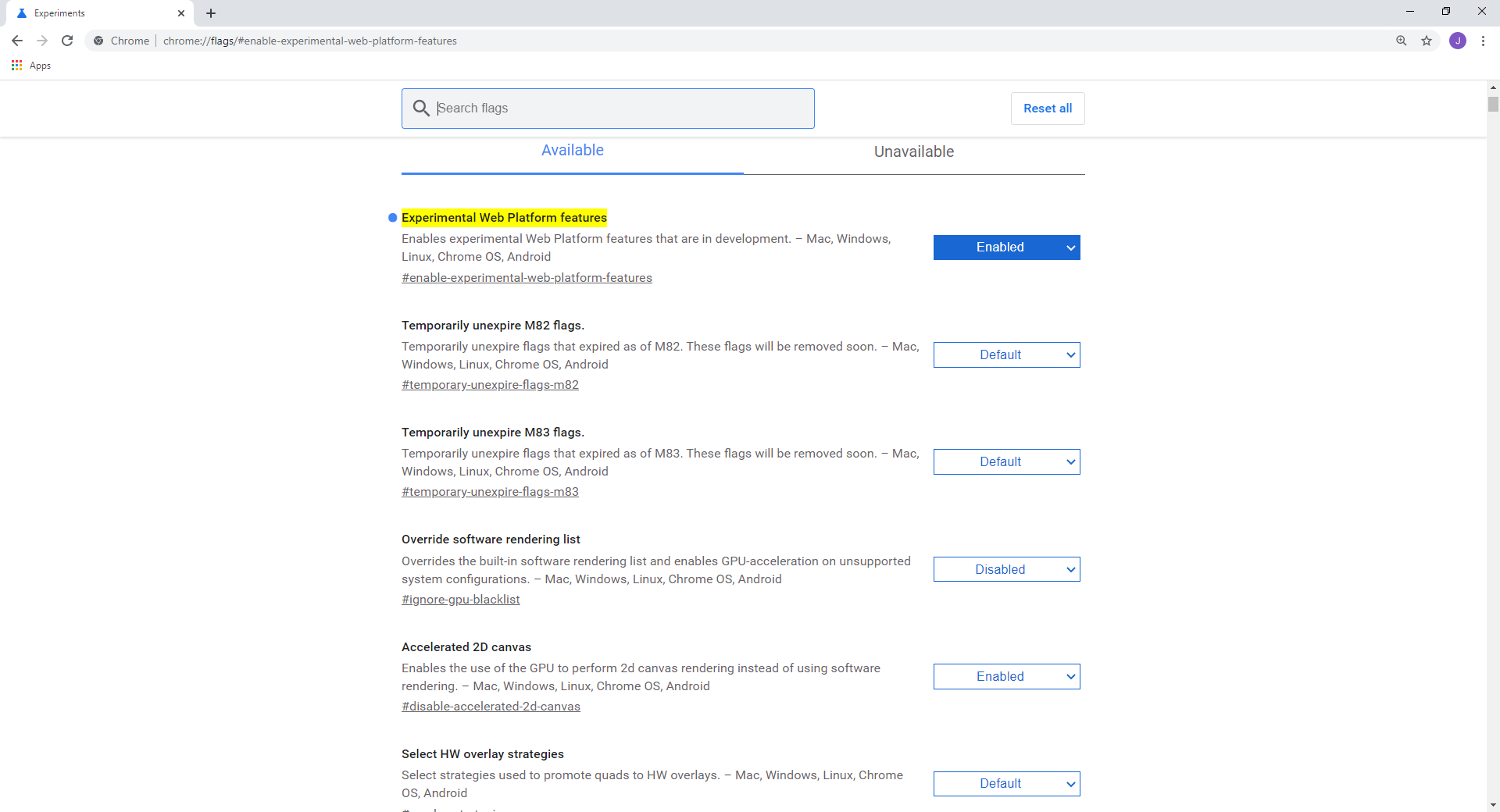This screenshot has width=1500, height=812.
Task: Follow the #enable-experimental-web-platform-features link
Action: (527, 278)
